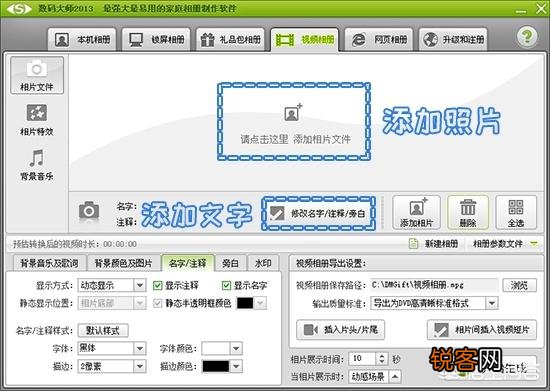Viewport: 550px width, 391px height.
Task: Click the pencil icon in 修改名字 button
Action: (x=277, y=213)
